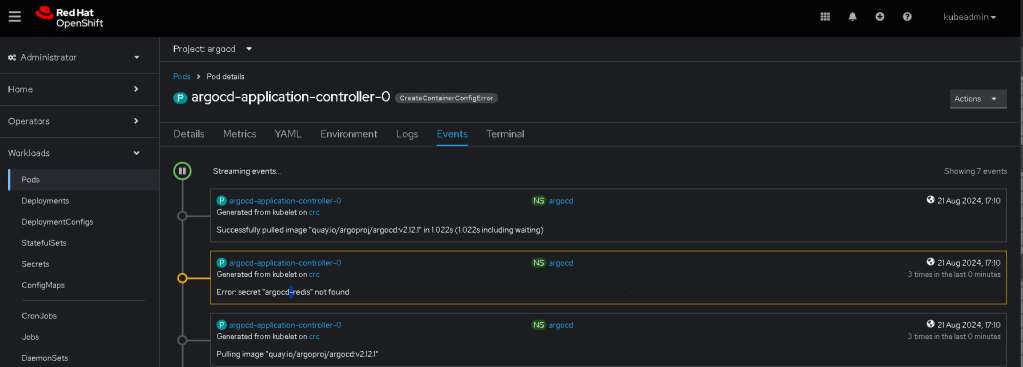Open DeploymentConfigs in the sidebar
The height and width of the screenshot is (367, 1023).
(x=57, y=222)
